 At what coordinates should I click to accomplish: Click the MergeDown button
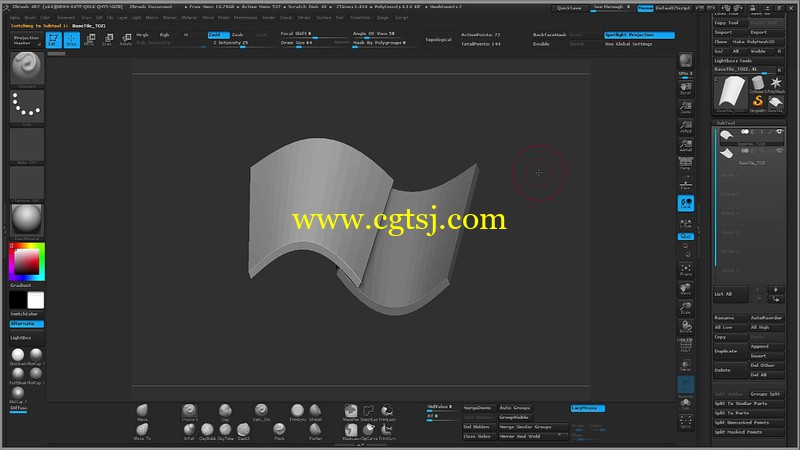click(479, 408)
